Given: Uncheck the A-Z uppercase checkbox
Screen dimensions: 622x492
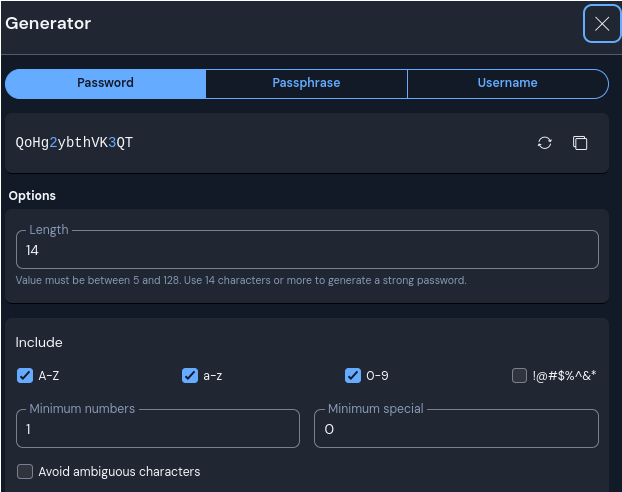Looking at the screenshot, I should [25, 376].
